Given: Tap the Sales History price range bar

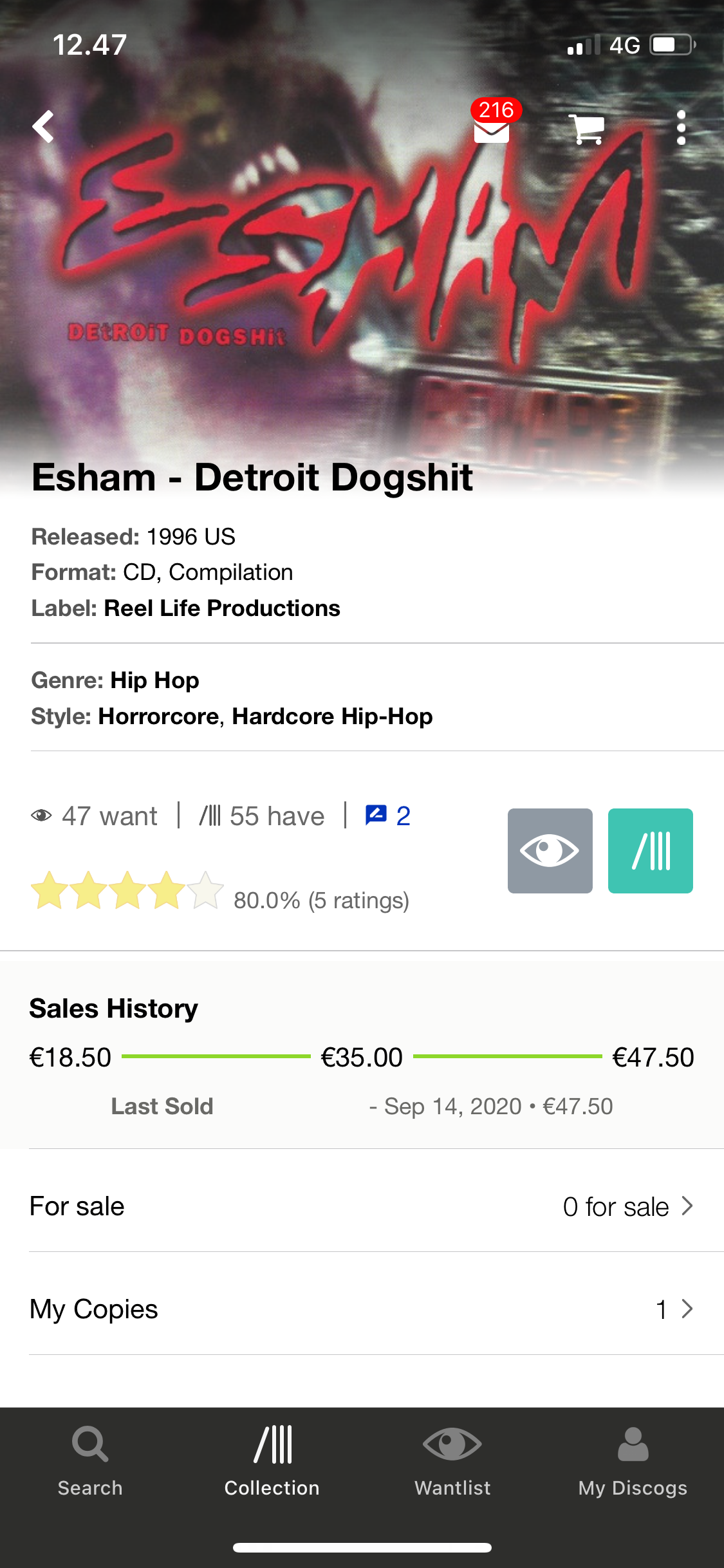Looking at the screenshot, I should [362, 1057].
